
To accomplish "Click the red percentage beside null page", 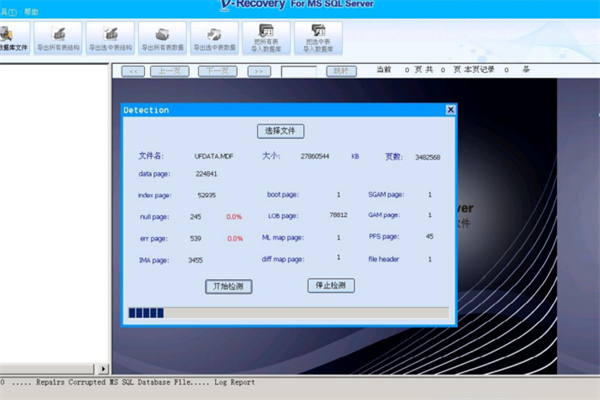I will click(234, 217).
